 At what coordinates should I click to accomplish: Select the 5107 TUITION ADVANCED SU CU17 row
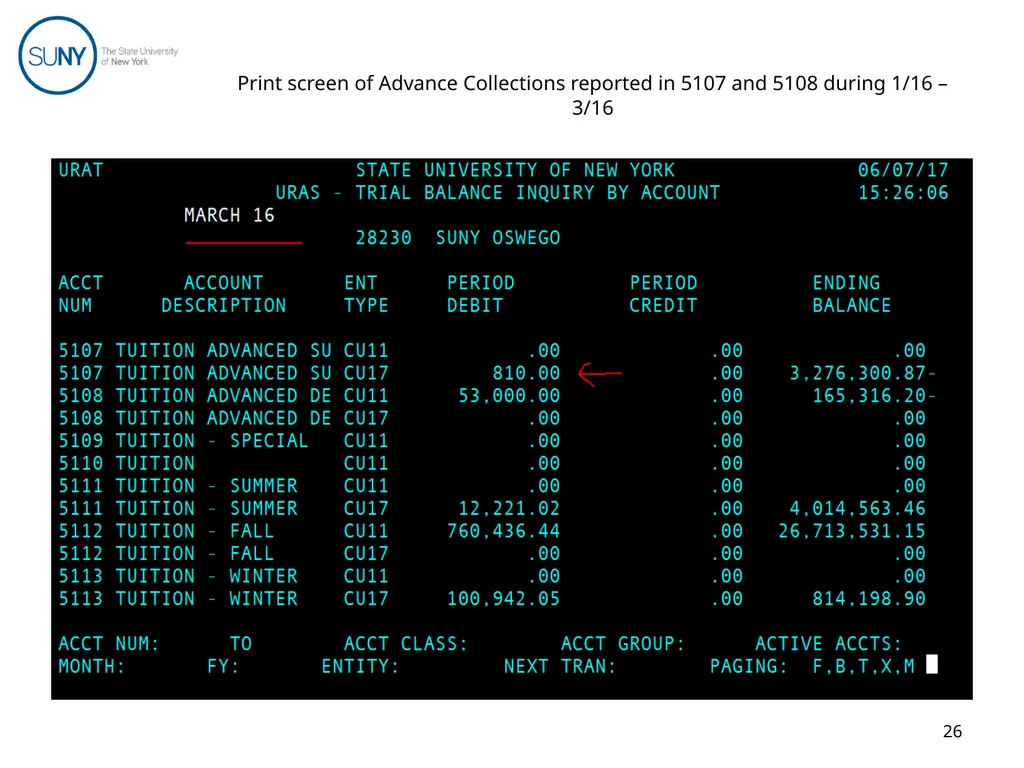[497, 374]
